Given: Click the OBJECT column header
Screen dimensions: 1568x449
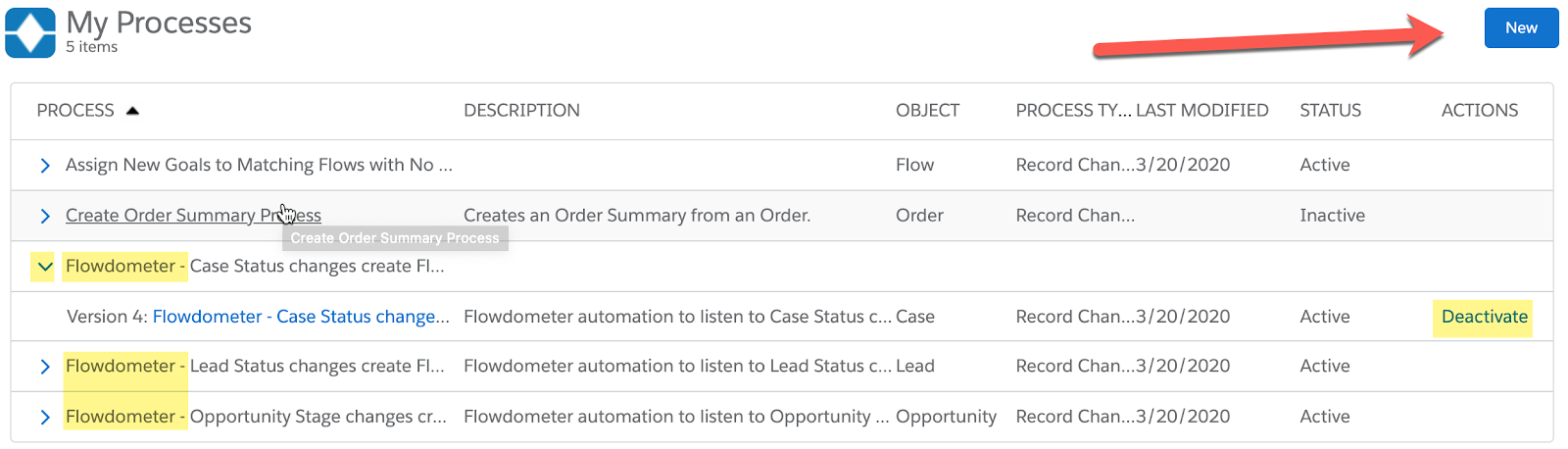Looking at the screenshot, I should point(927,111).
